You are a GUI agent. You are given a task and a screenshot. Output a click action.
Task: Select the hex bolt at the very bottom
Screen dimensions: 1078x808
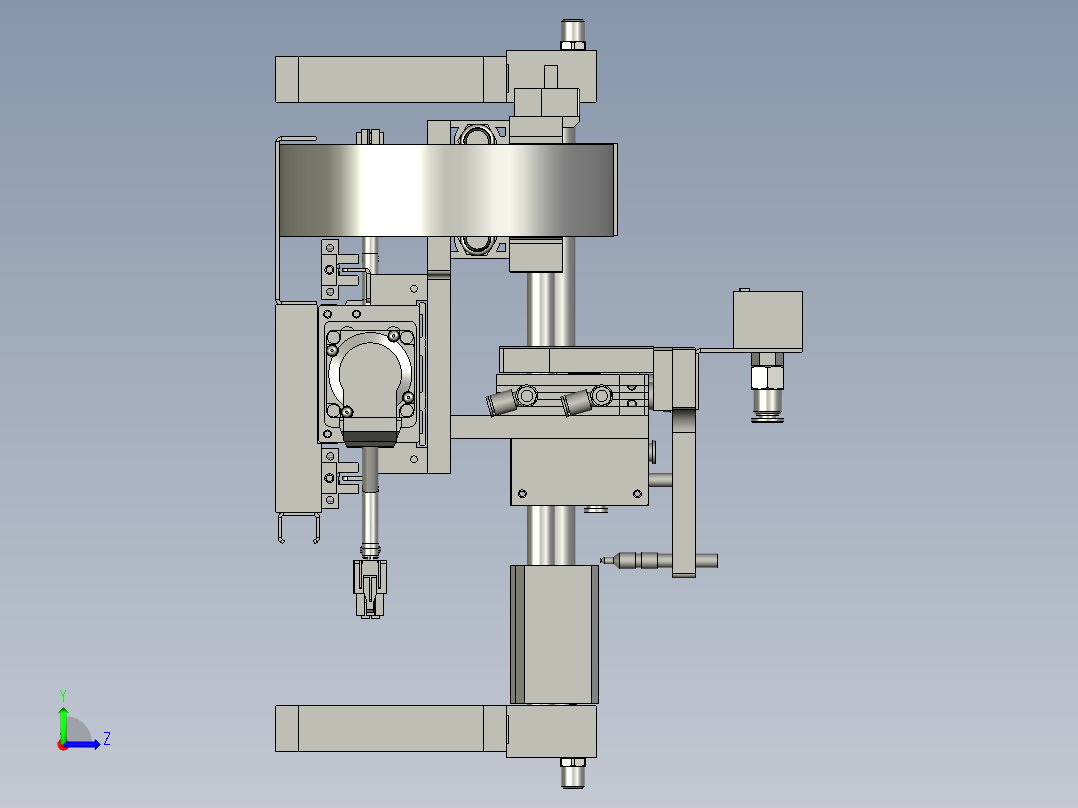pyautogui.click(x=573, y=773)
